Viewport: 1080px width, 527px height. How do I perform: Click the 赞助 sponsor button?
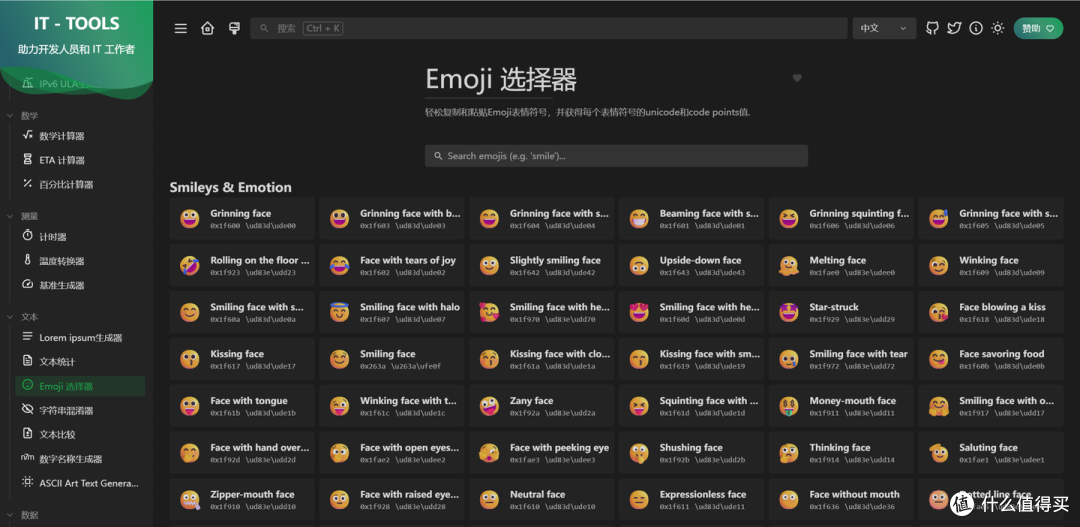(x=1038, y=28)
